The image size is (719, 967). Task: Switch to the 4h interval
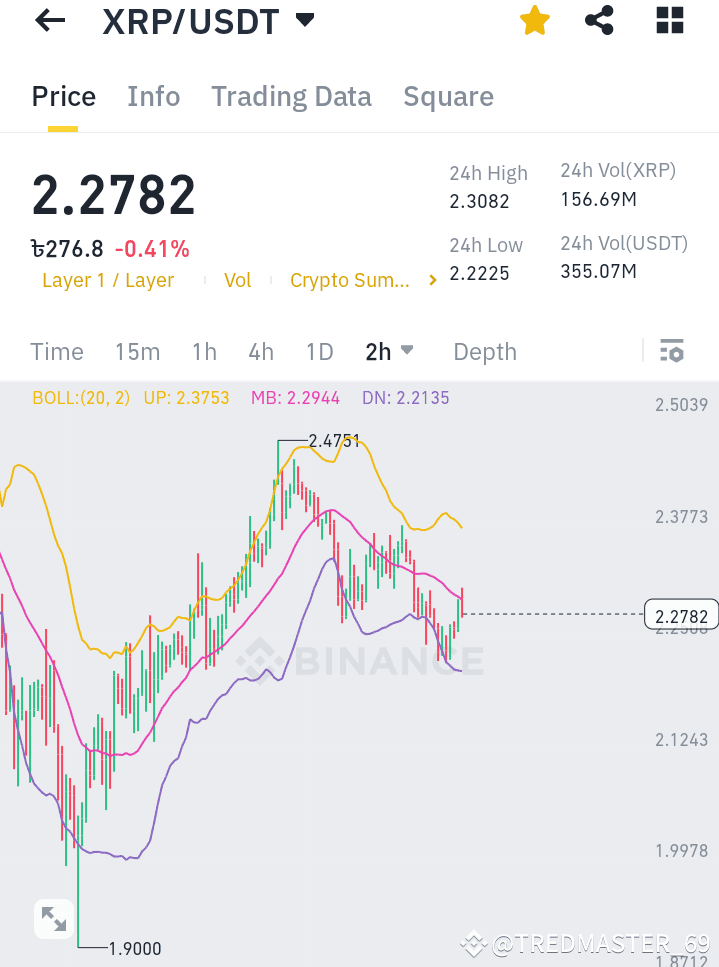(260, 351)
